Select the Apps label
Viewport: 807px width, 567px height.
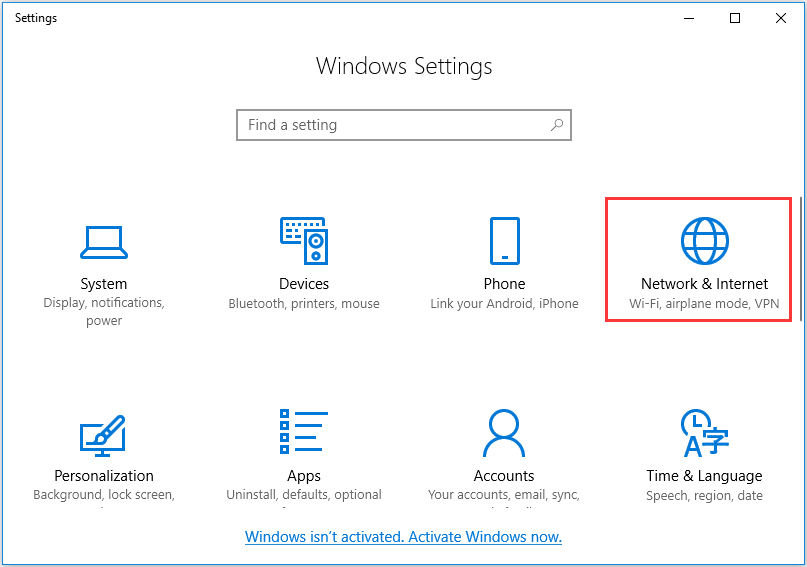(x=304, y=476)
